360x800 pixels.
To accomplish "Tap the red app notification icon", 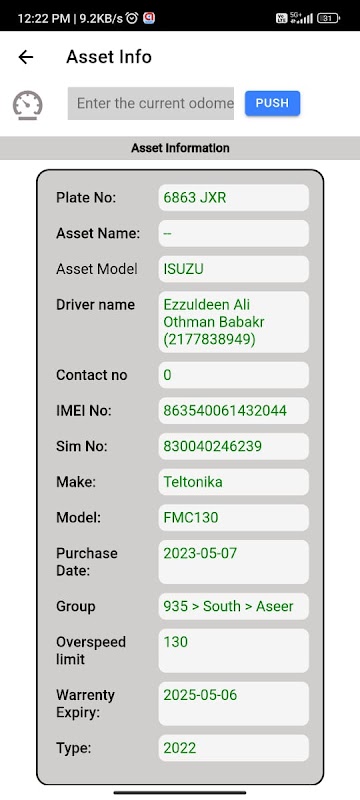I will click(149, 18).
